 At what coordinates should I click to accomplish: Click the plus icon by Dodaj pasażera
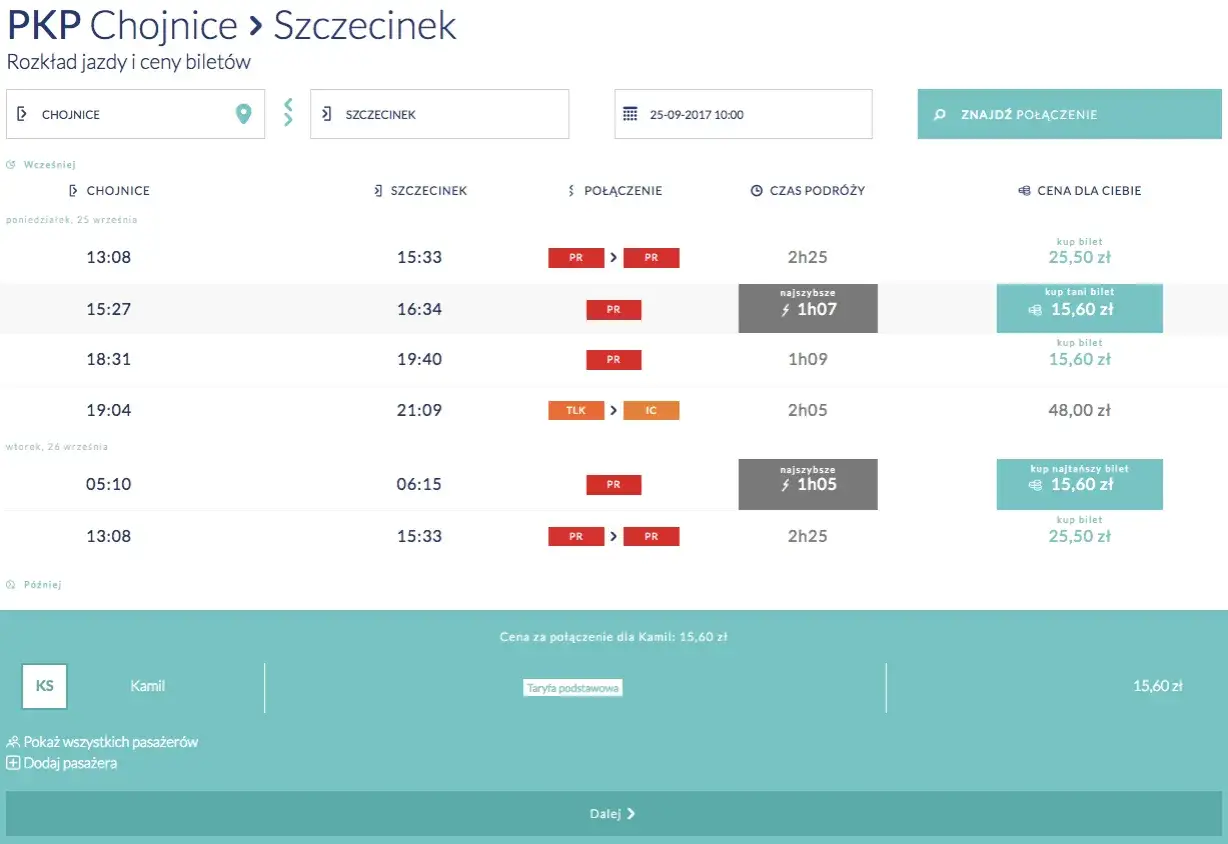tap(13, 763)
